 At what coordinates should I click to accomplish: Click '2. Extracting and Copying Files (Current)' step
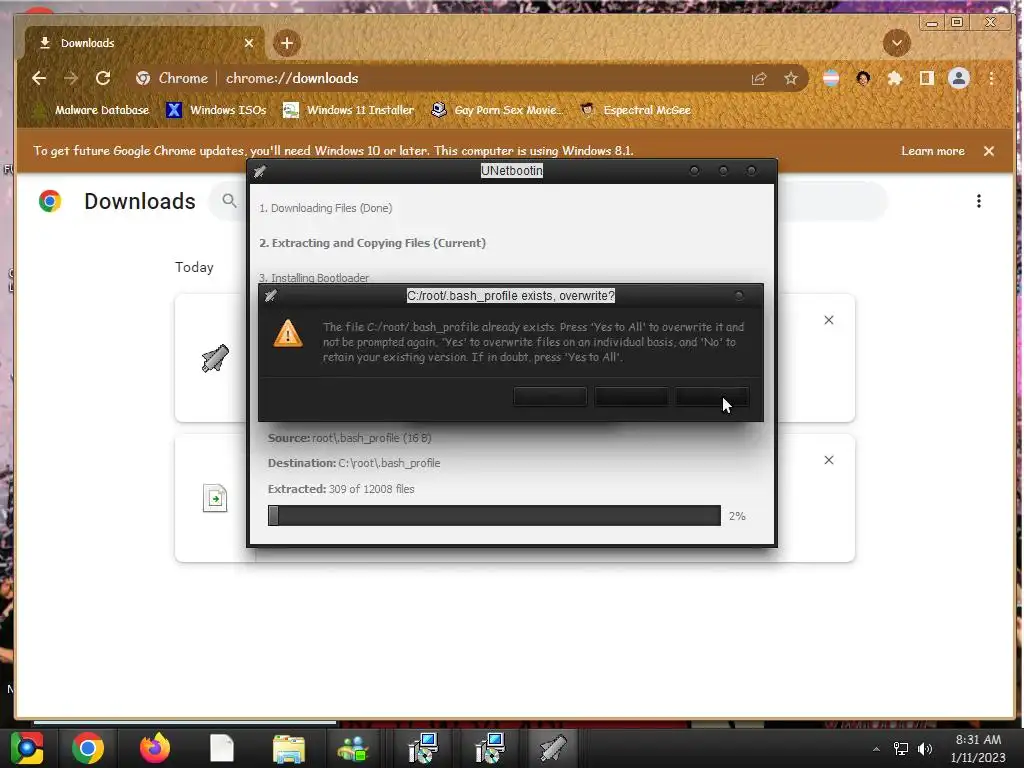pos(372,243)
